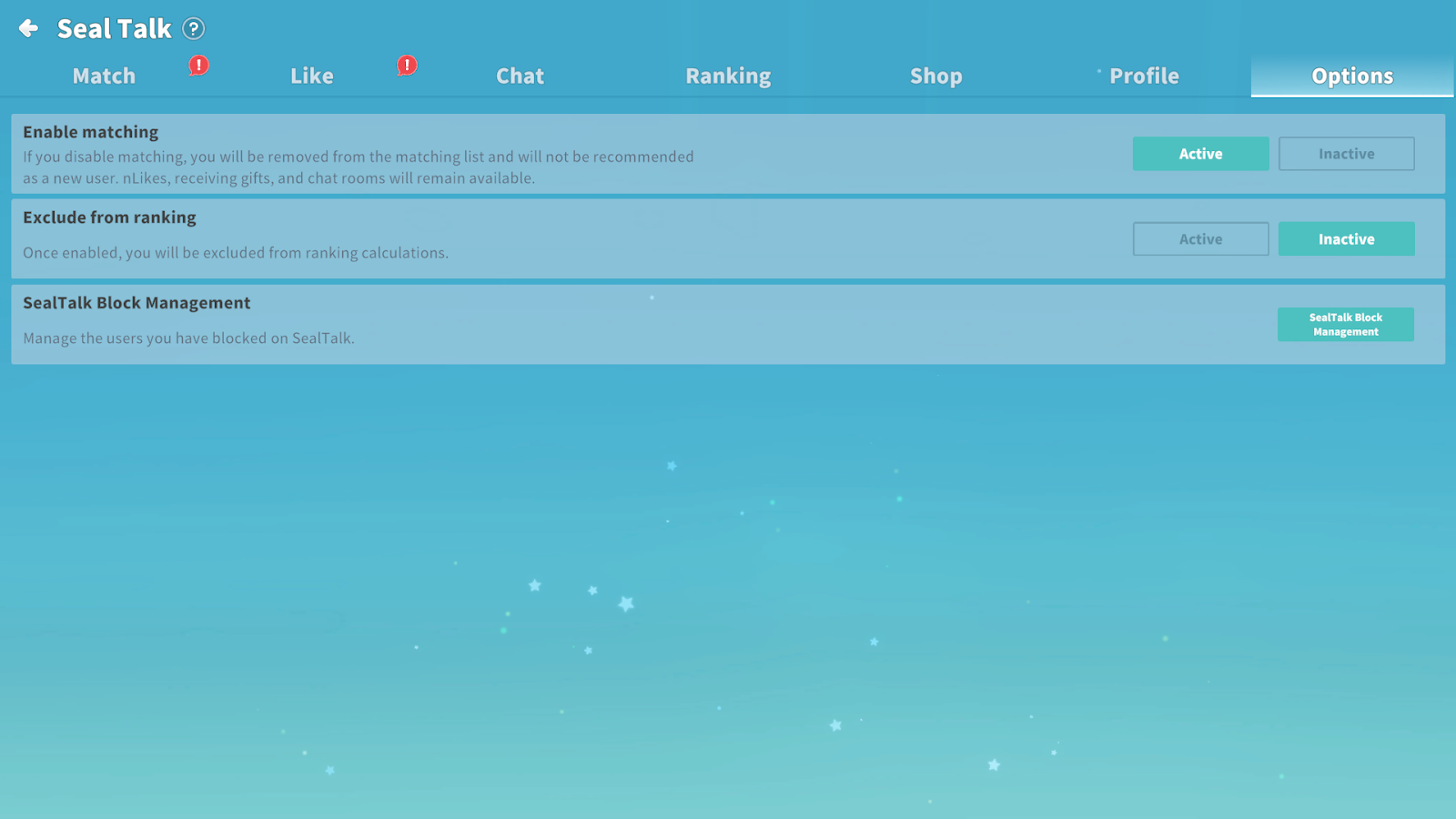Select the Options tab
This screenshot has height=819, width=1456.
[1351, 76]
